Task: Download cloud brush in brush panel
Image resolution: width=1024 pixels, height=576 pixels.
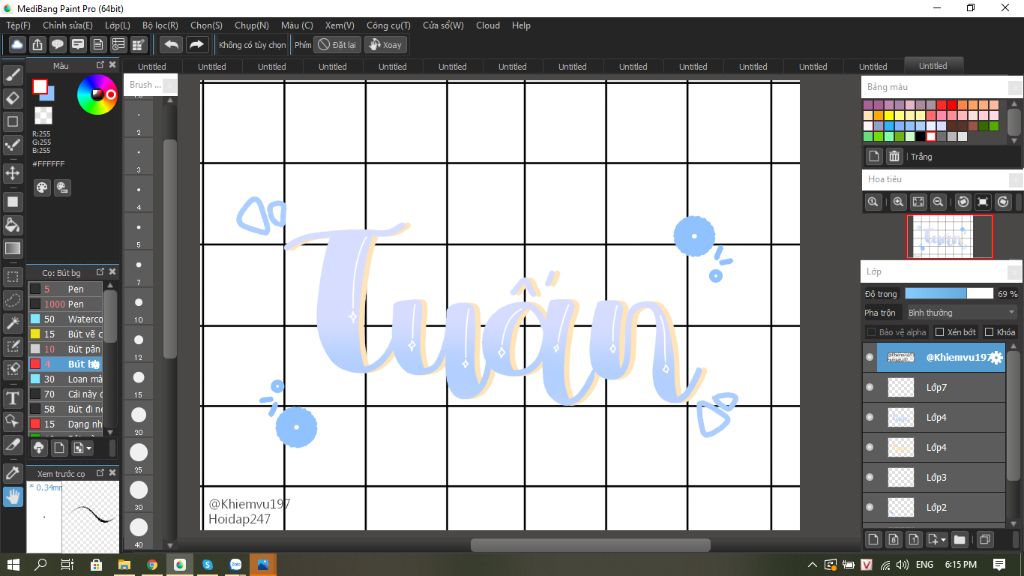Action: coord(39,448)
